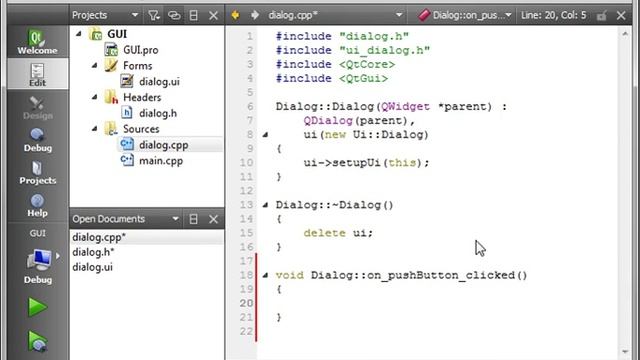Viewport: 640px width, 360px height.
Task: Click on ui->setupUi(this); code line
Action: pyautogui.click(x=366, y=162)
